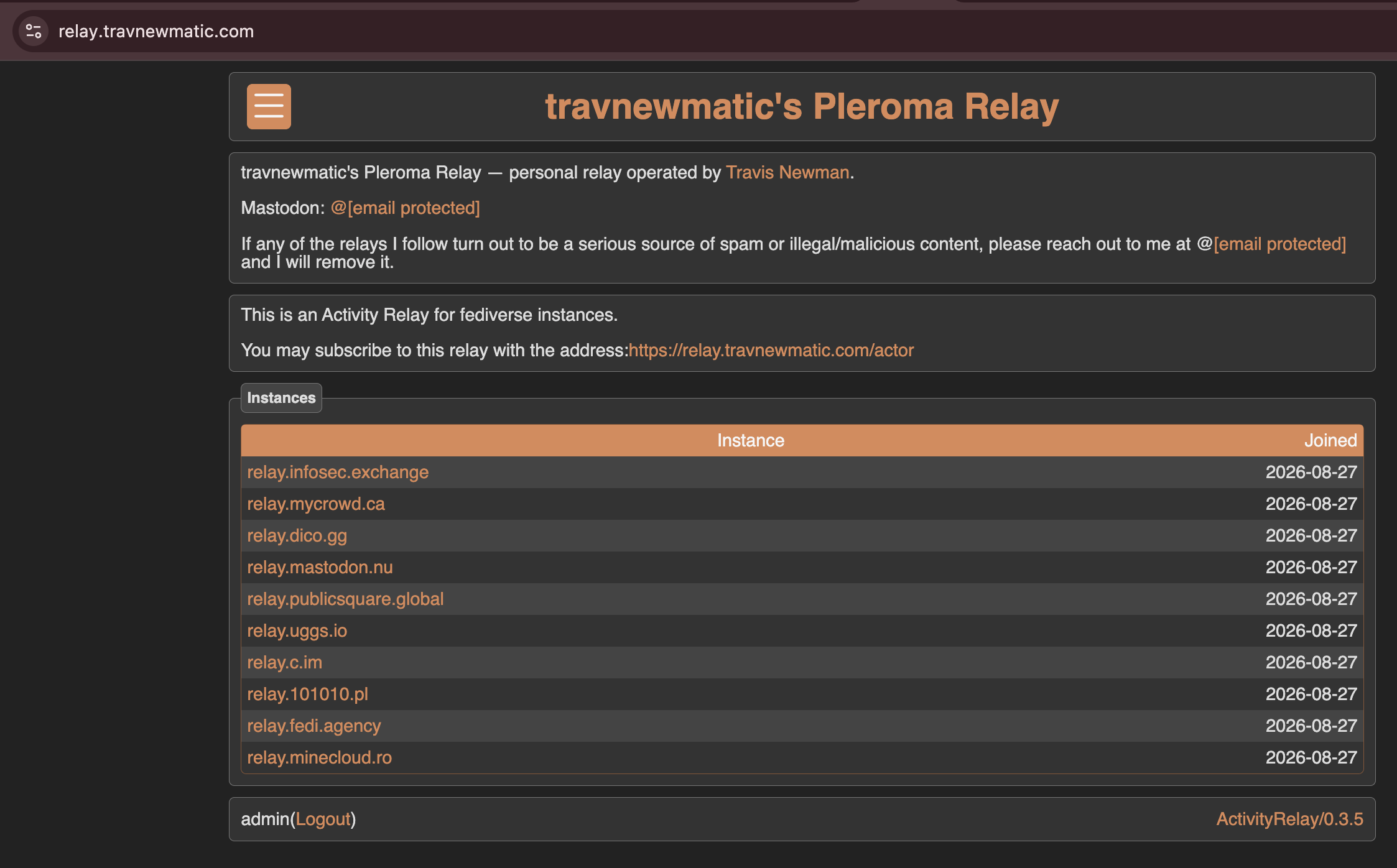
Task: Click the relay.travnewmatic.com address bar URL
Action: pyautogui.click(x=156, y=31)
